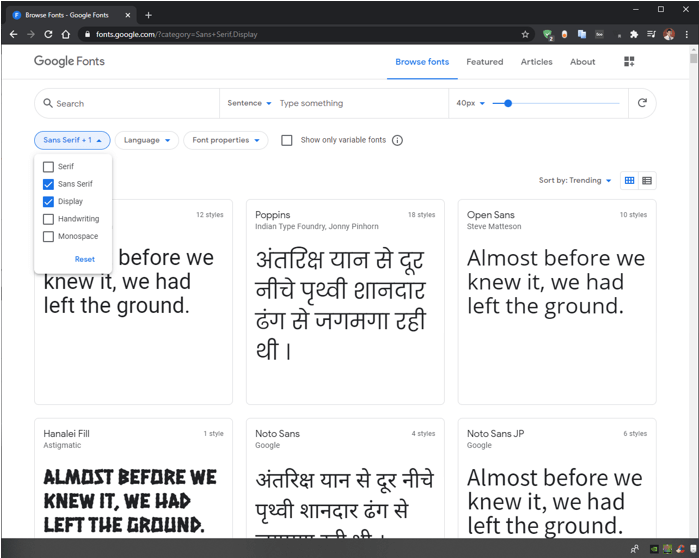This screenshot has height=558, width=699.
Task: Select the Browse fonts tab
Action: (x=422, y=62)
